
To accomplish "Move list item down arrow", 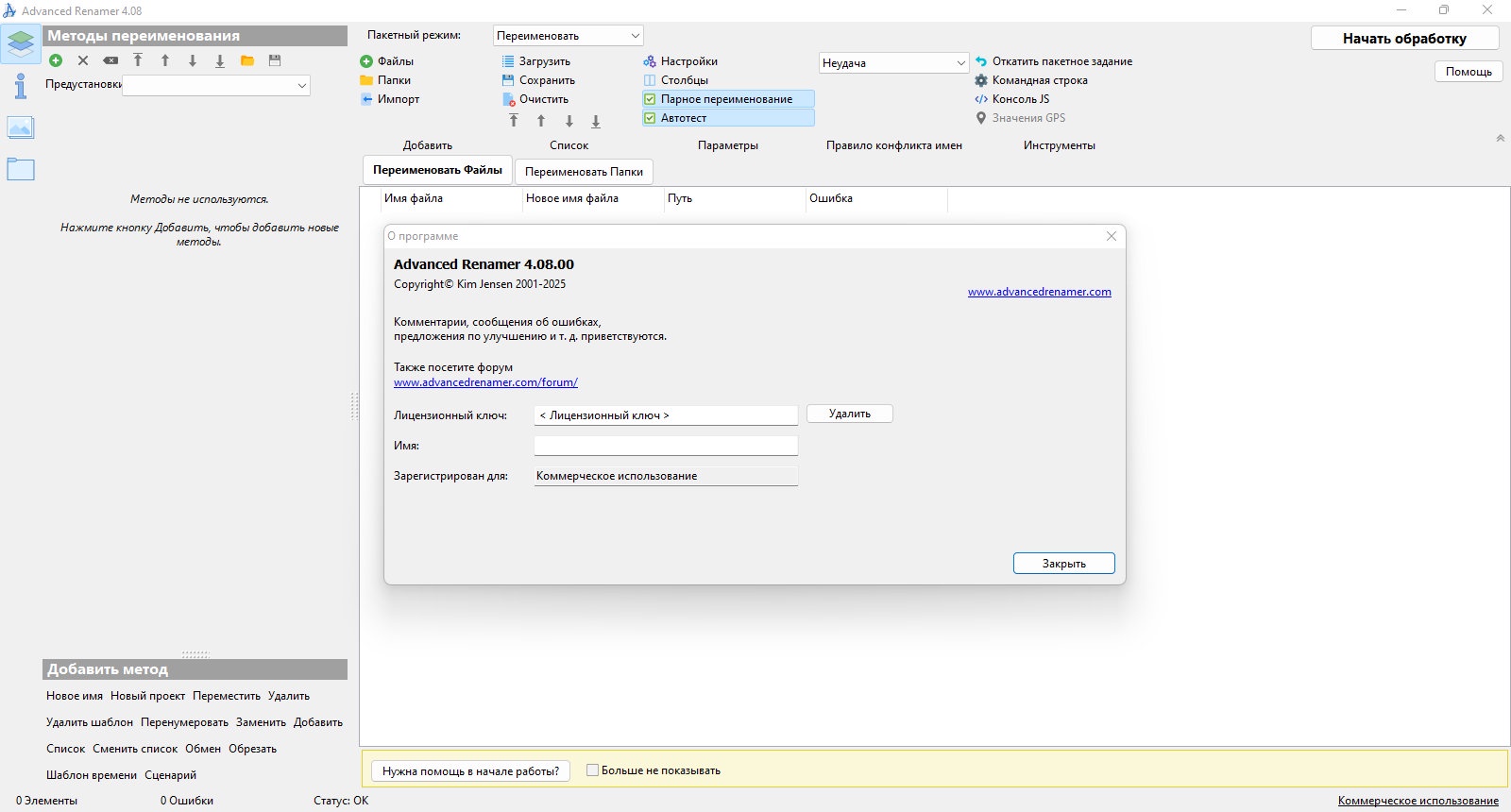I will [569, 121].
